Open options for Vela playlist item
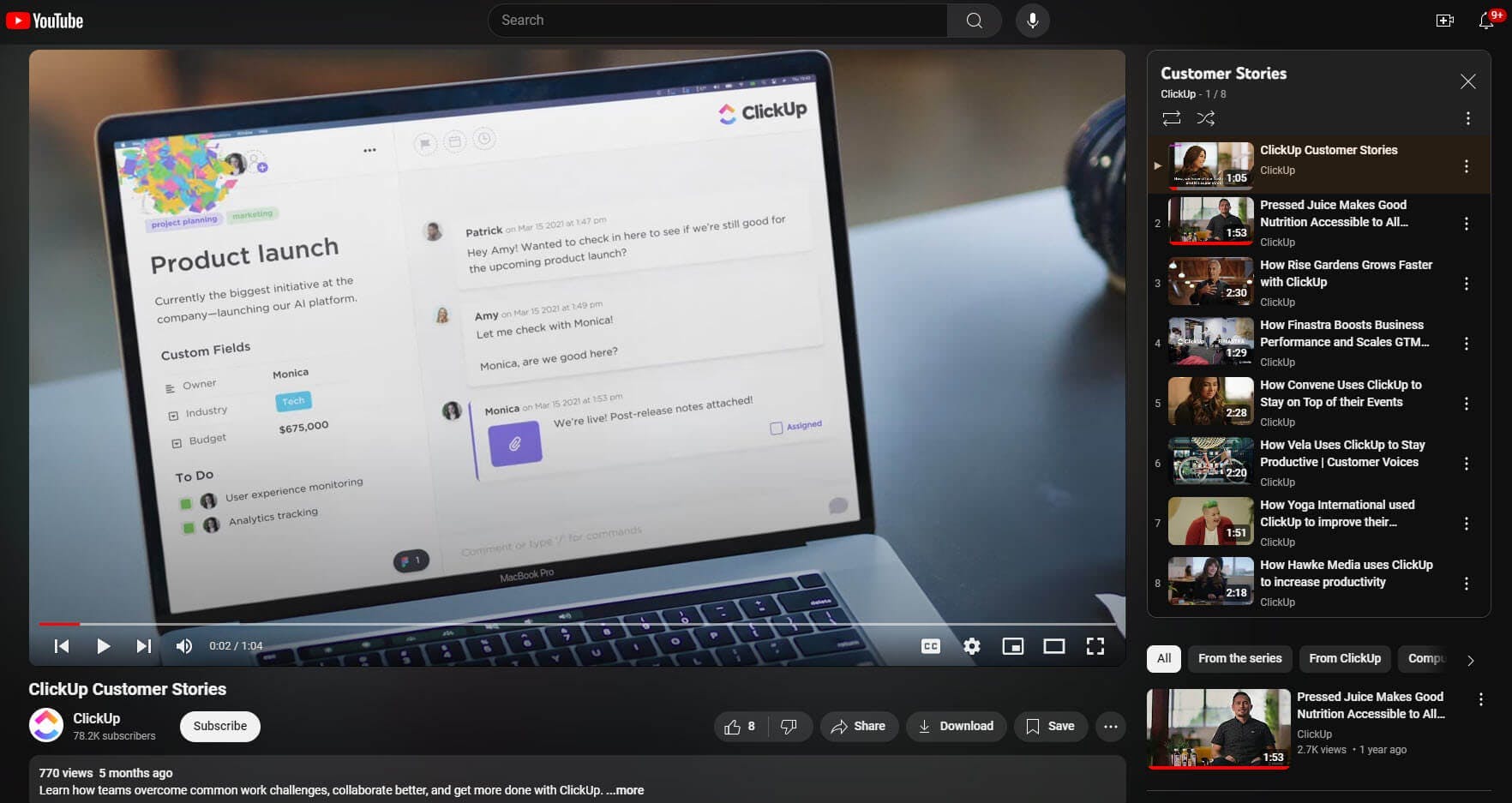Screen dimensions: 1512x803 coord(1466,464)
